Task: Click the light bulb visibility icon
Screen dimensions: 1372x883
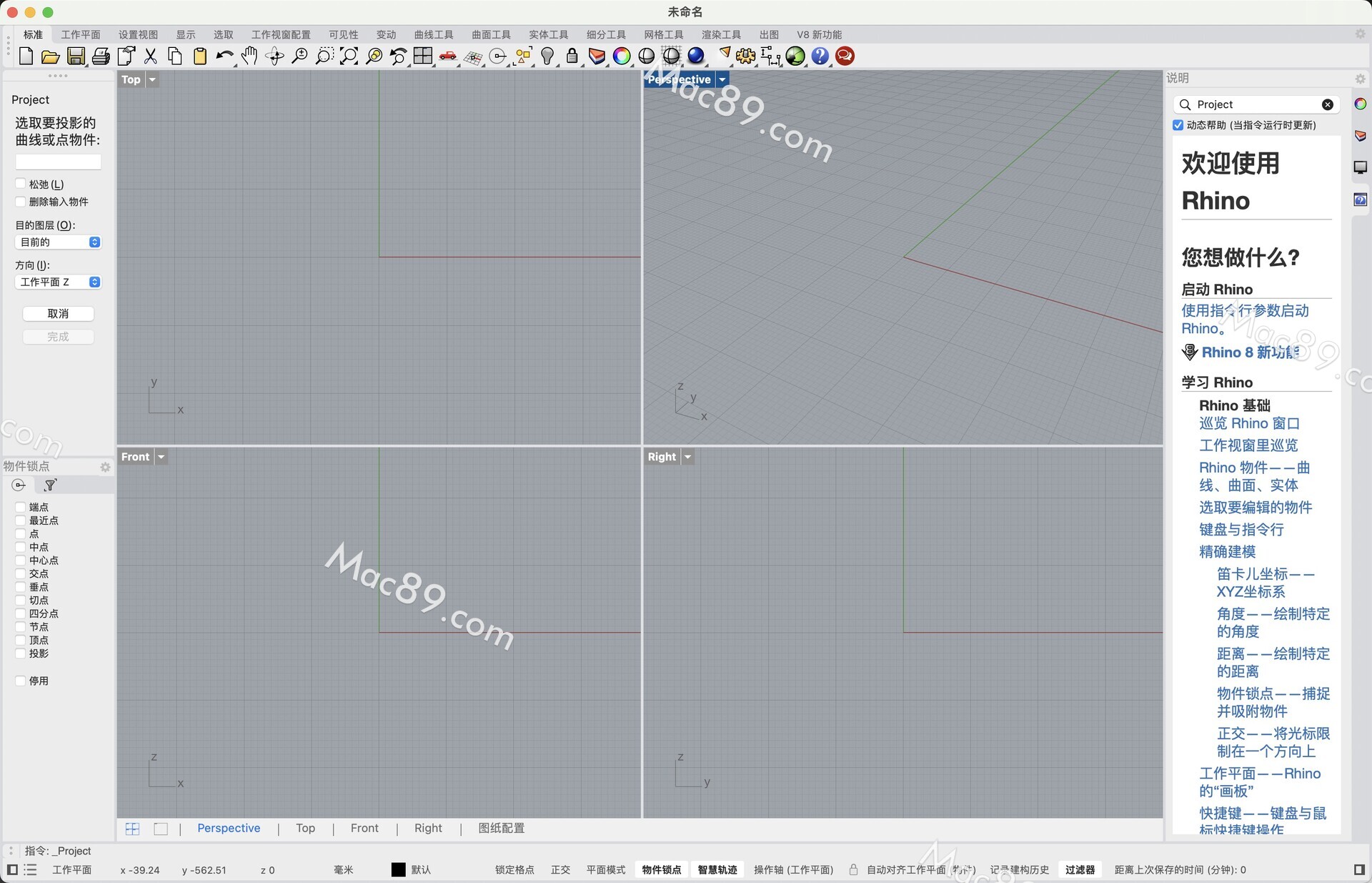Action: tap(547, 56)
